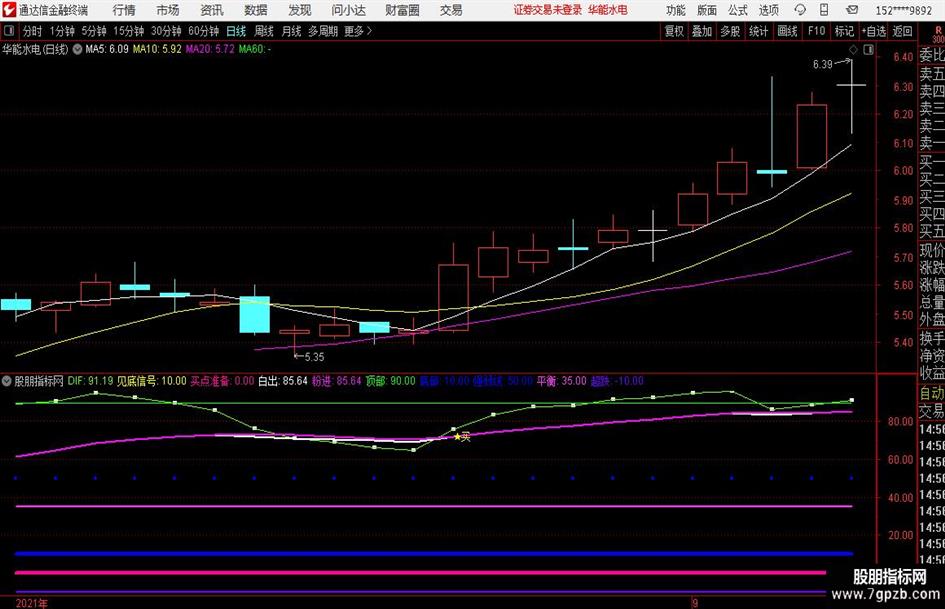Expand the 更多 period chevron
This screenshot has height=609, width=945.
click(369, 31)
